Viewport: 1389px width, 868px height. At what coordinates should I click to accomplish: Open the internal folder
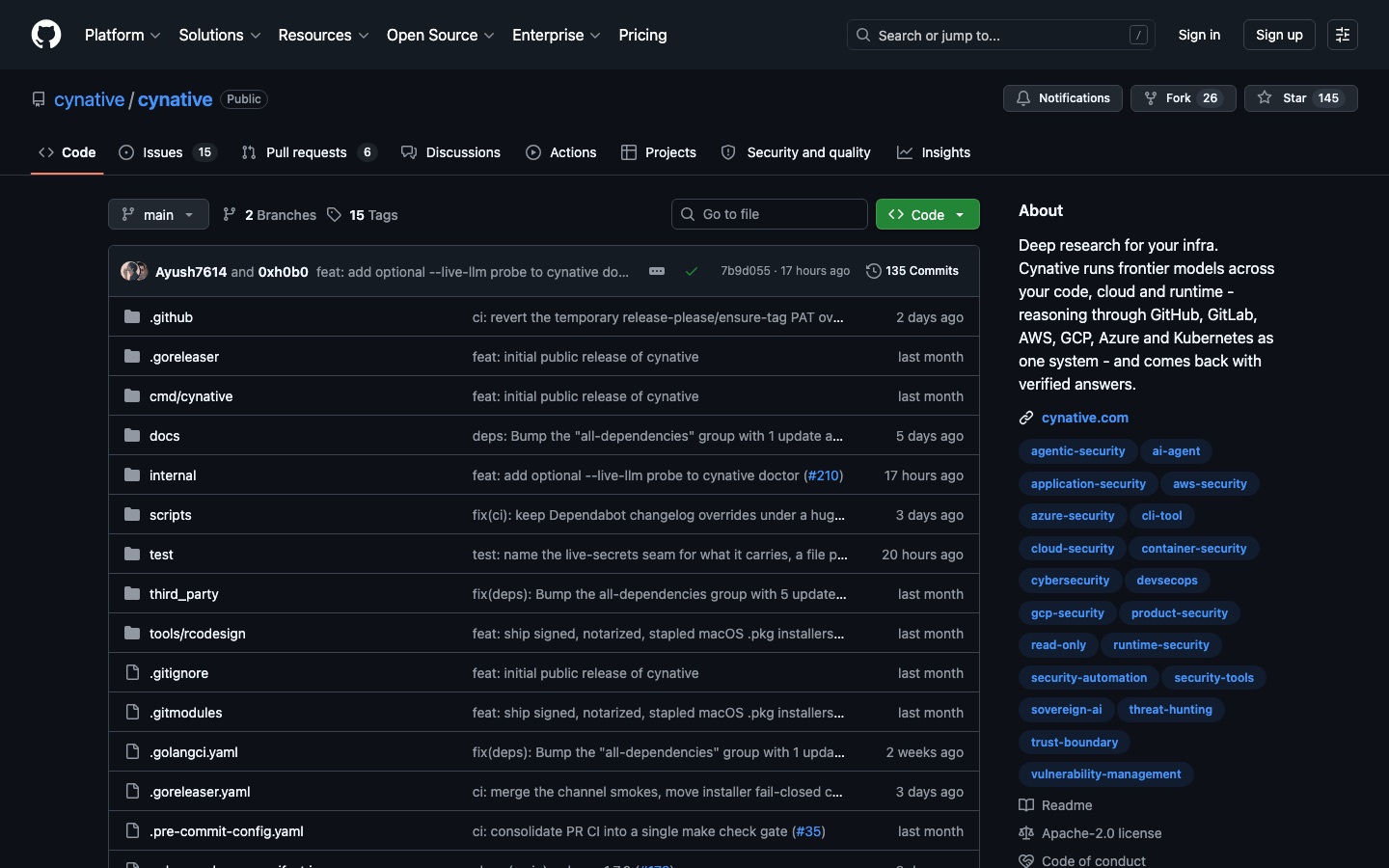pyautogui.click(x=173, y=475)
